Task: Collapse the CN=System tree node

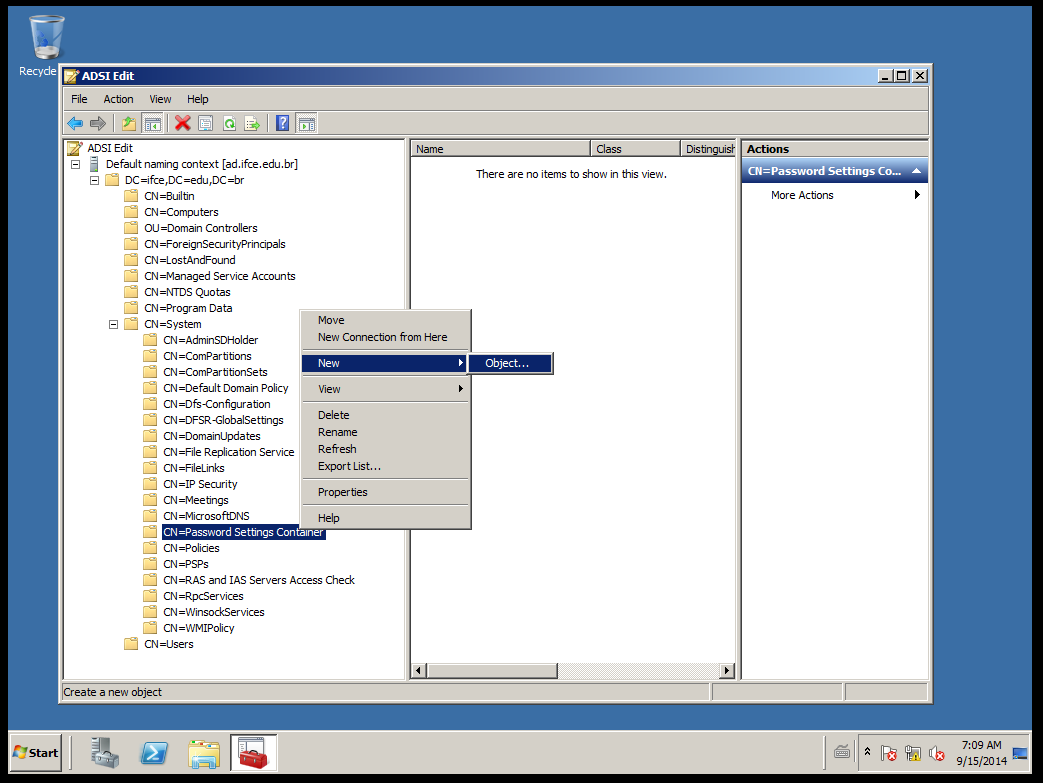Action: (x=114, y=325)
